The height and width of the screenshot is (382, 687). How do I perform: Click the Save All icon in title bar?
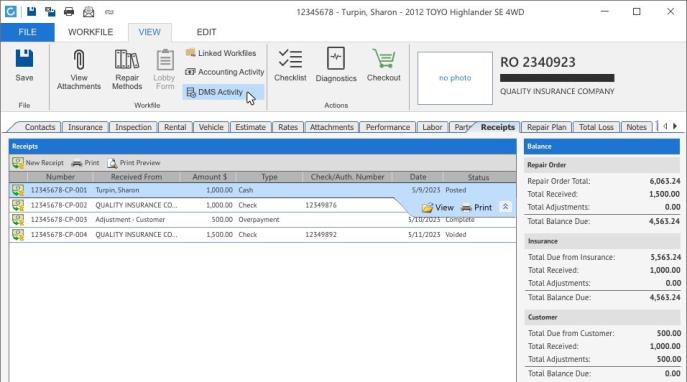(x=50, y=11)
